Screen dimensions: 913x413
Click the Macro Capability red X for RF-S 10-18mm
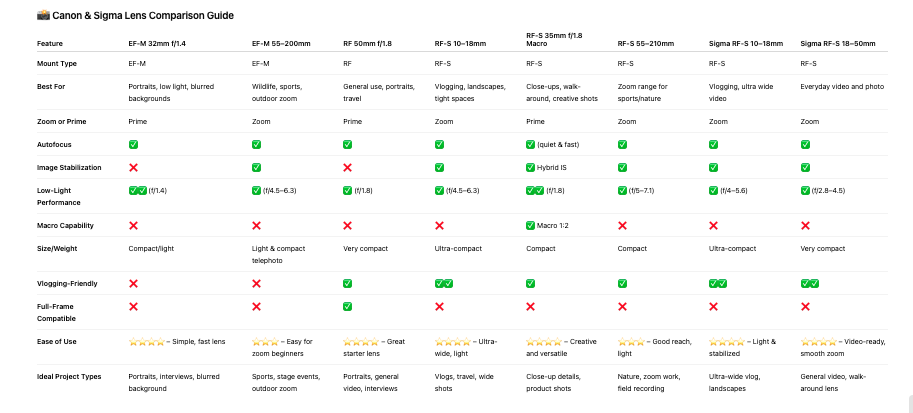pyautogui.click(x=440, y=225)
